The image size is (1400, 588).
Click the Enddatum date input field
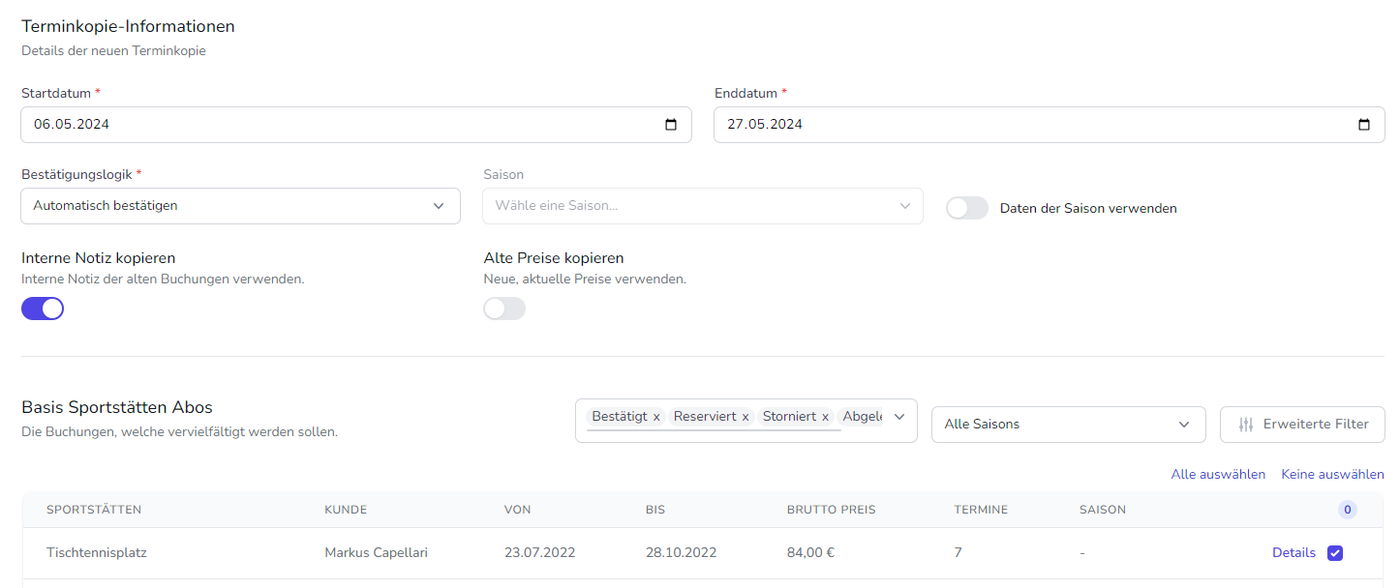point(1030,125)
